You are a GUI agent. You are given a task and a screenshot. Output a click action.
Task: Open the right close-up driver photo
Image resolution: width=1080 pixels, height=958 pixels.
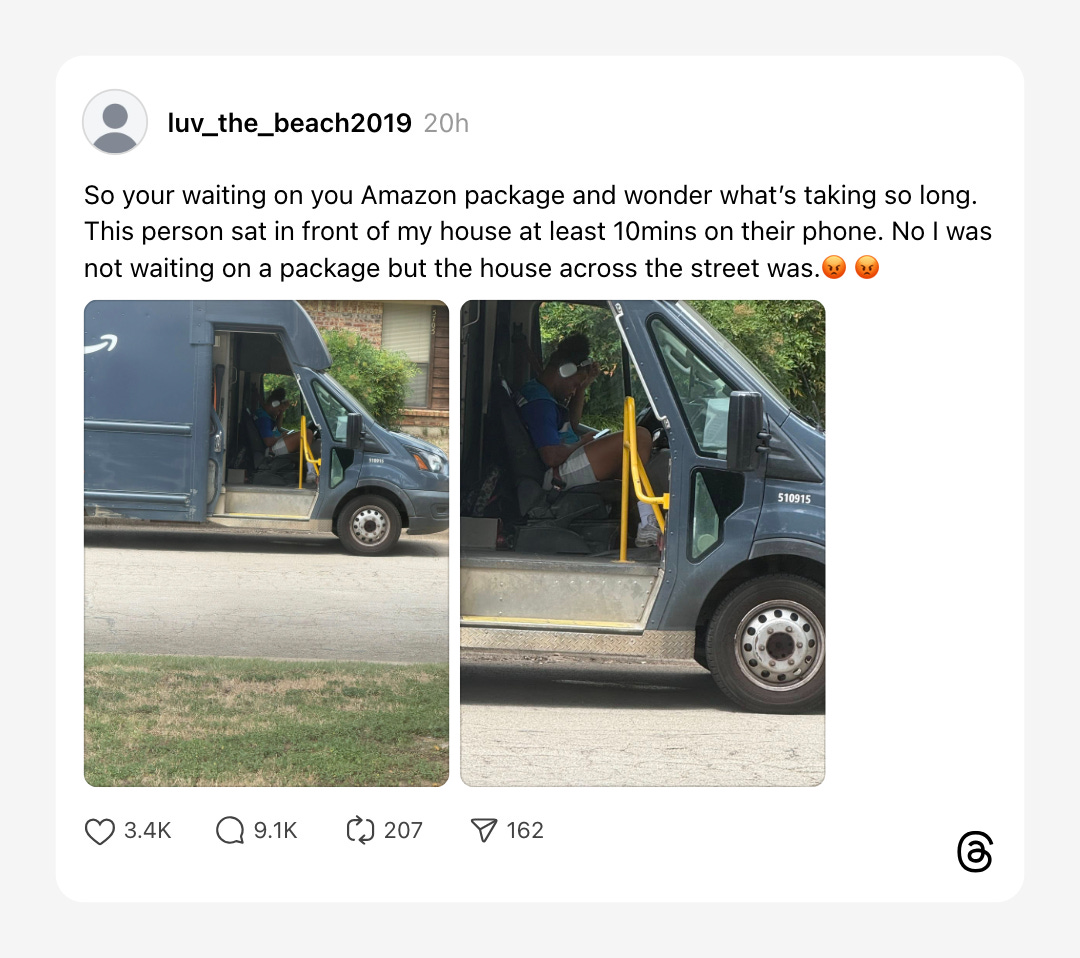(x=643, y=543)
